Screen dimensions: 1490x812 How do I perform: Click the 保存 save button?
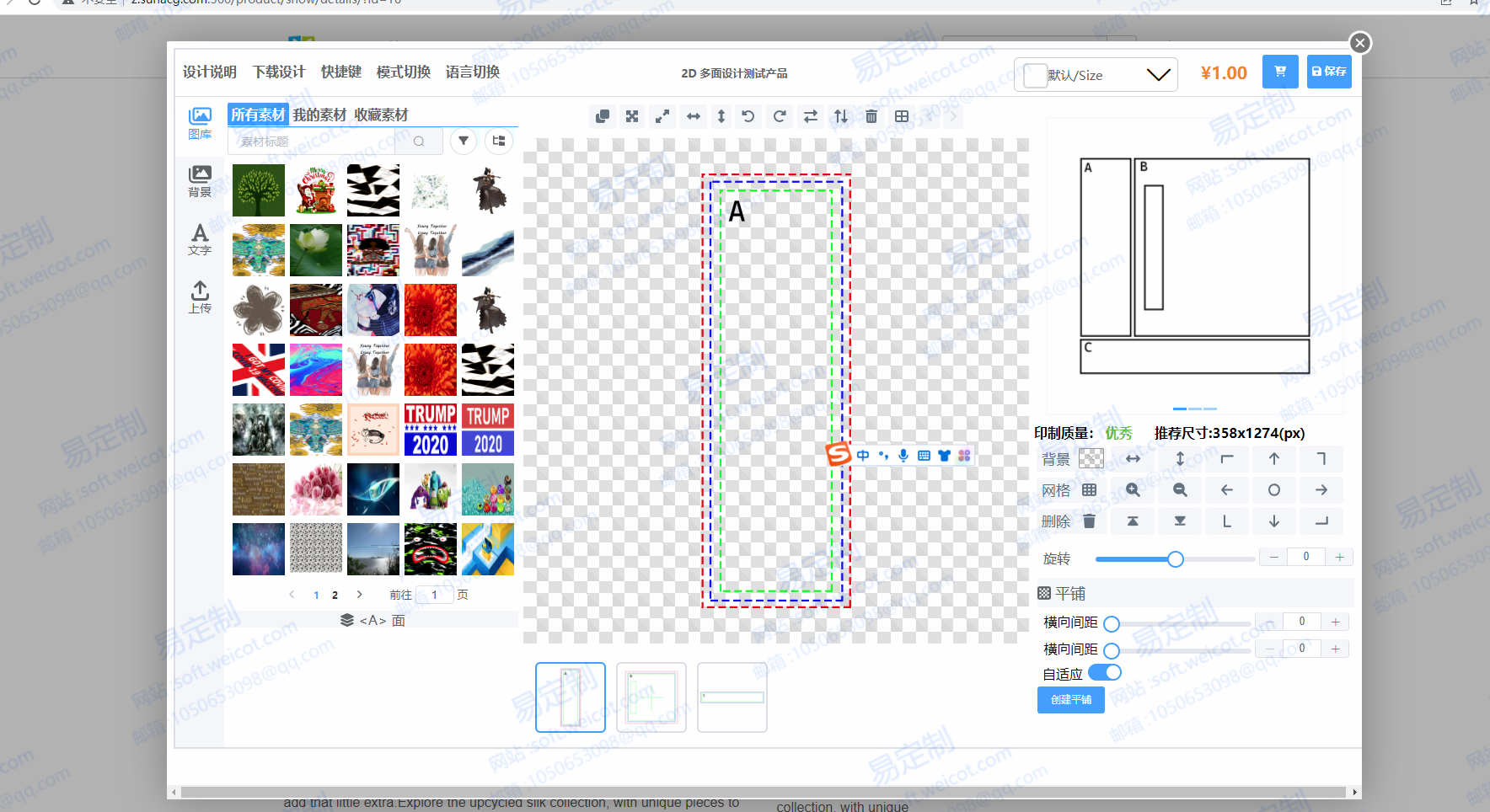[x=1329, y=72]
